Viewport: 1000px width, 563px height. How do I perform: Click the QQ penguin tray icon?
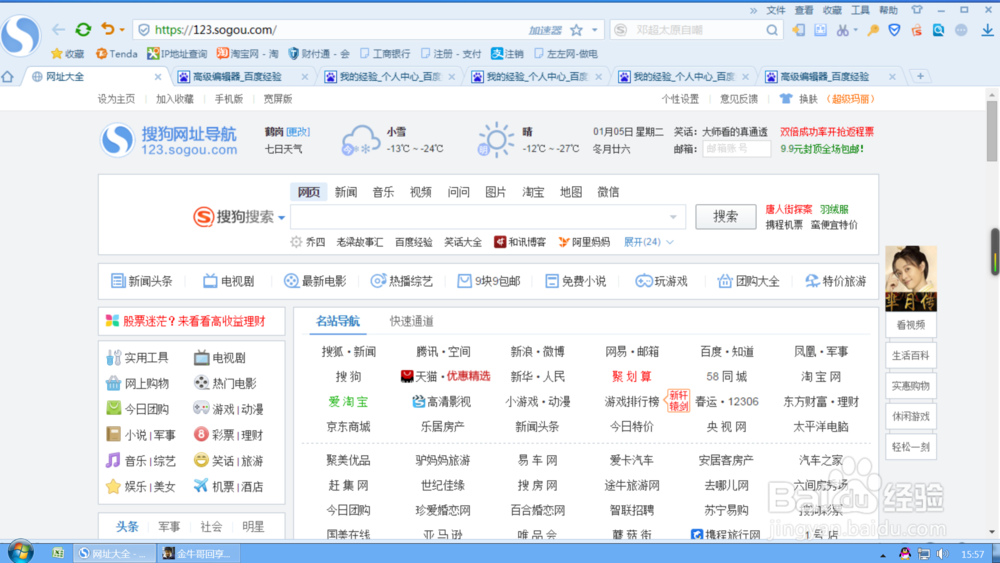904,553
